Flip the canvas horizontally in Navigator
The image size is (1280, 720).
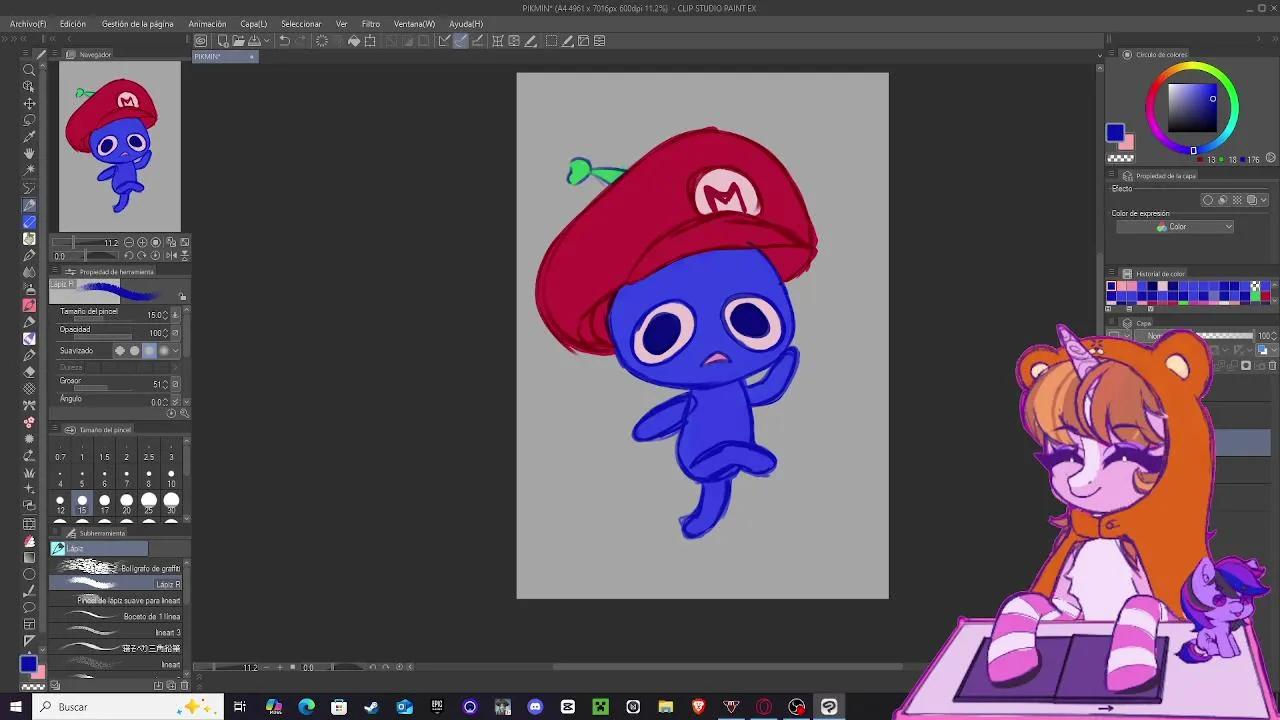tap(170, 256)
